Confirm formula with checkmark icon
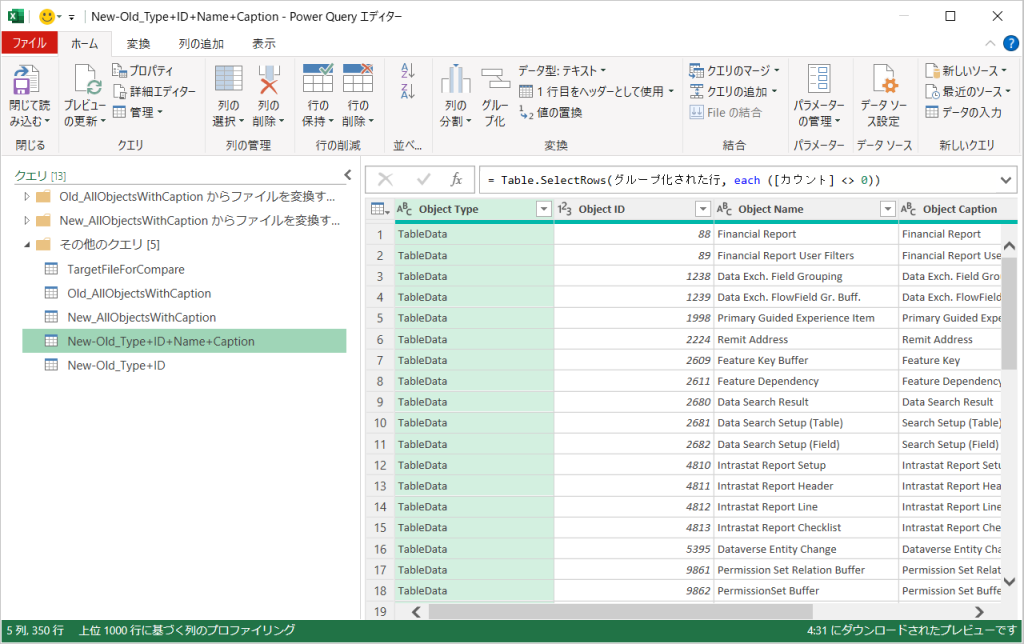Image resolution: width=1024 pixels, height=644 pixels. pos(424,180)
